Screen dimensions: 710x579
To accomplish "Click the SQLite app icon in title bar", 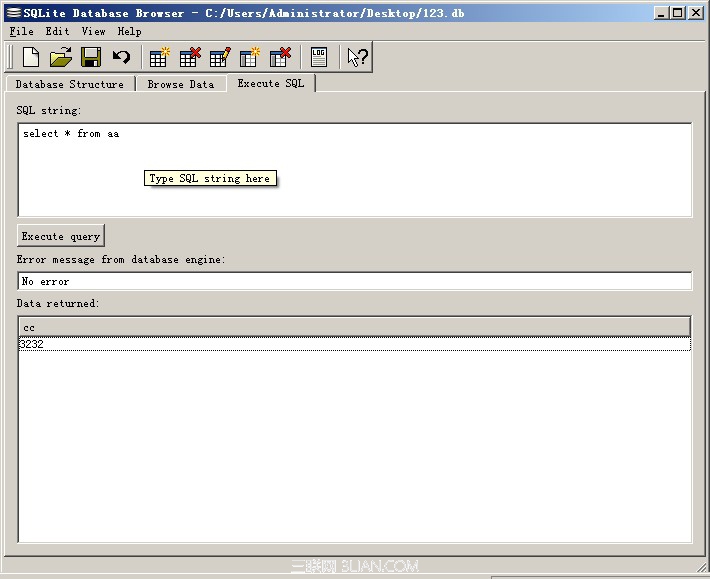I will (14, 13).
